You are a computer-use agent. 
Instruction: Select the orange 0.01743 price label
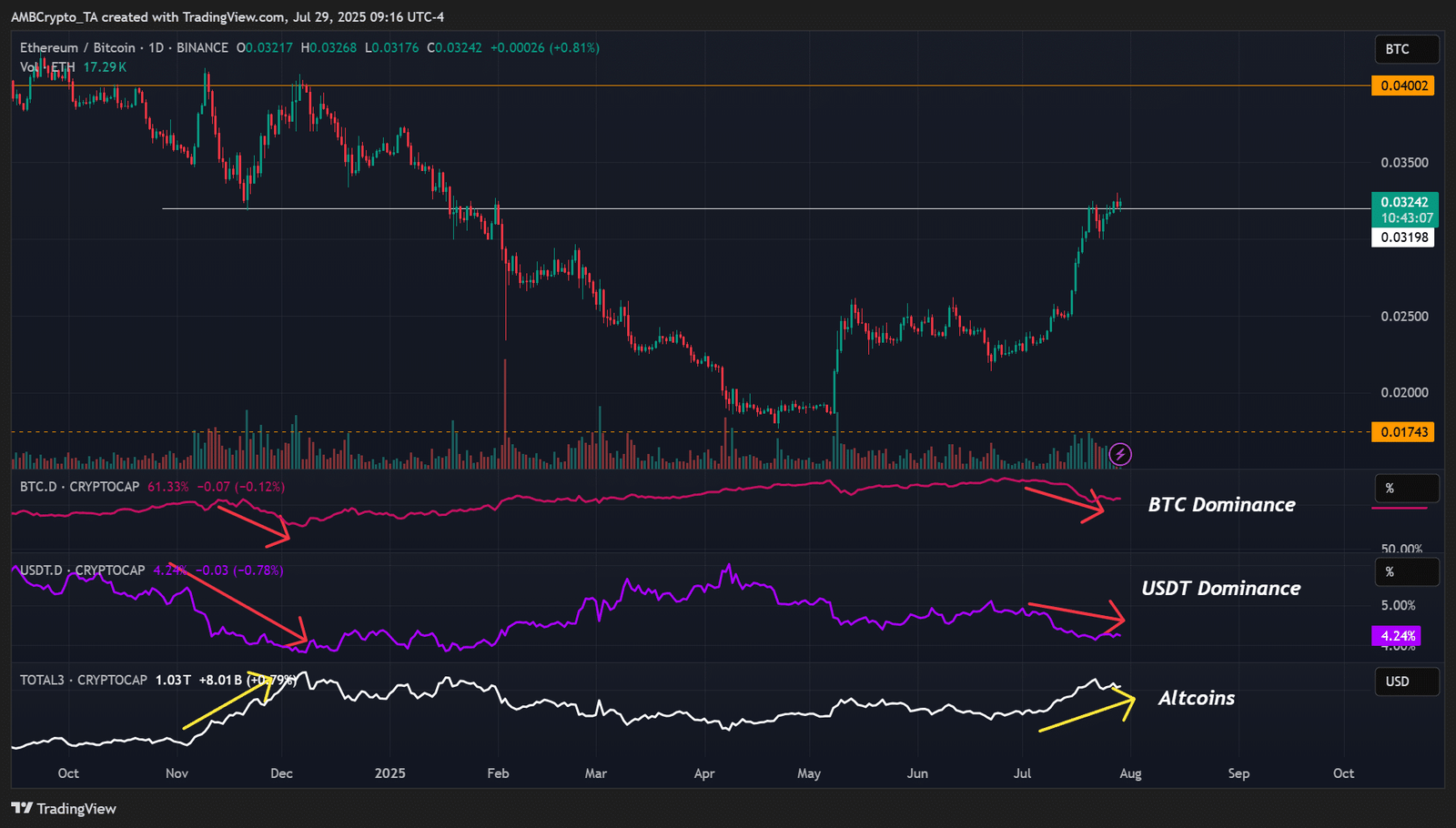(1403, 432)
